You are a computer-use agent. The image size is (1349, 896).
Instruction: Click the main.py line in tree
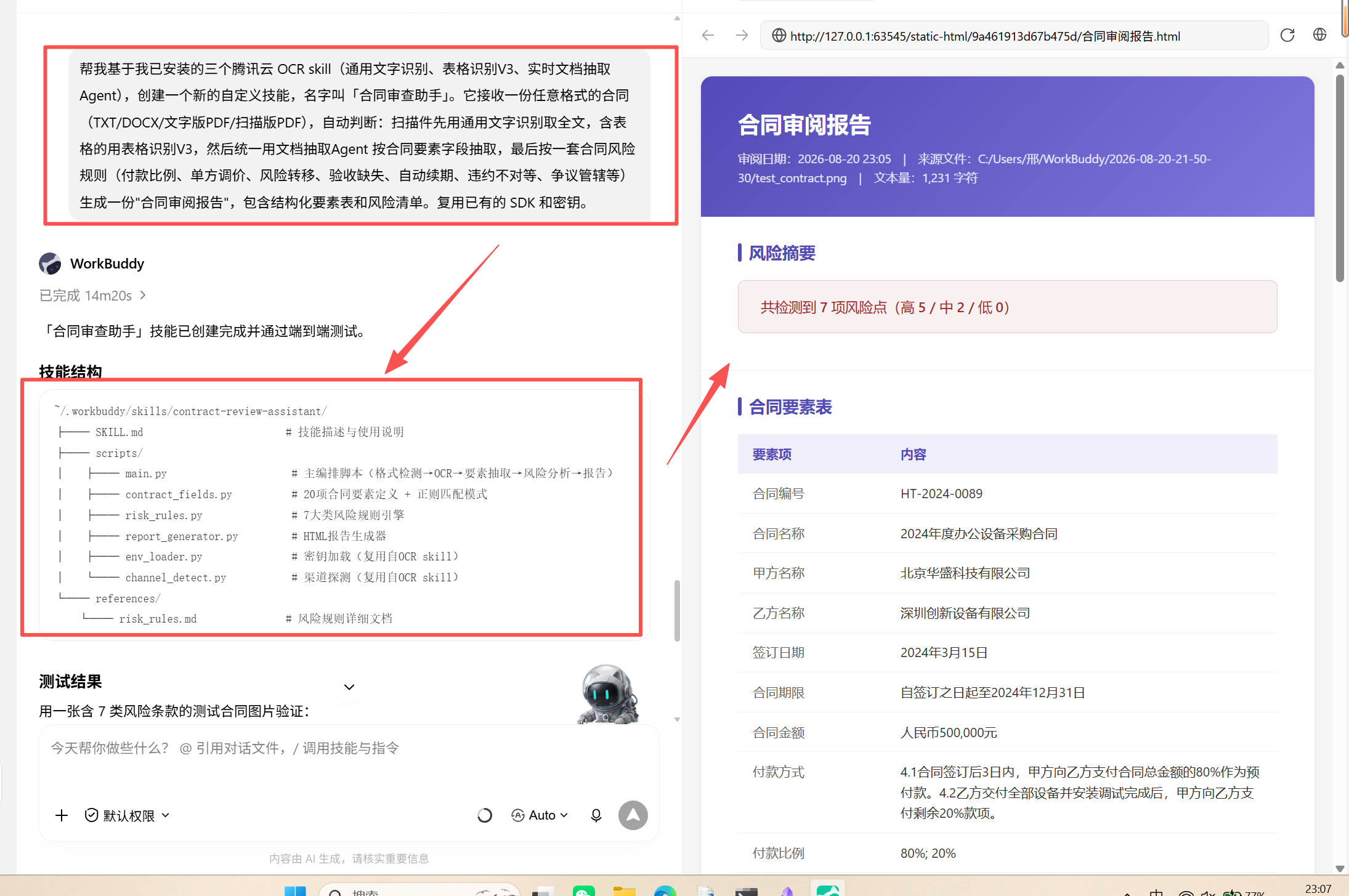pos(146,474)
